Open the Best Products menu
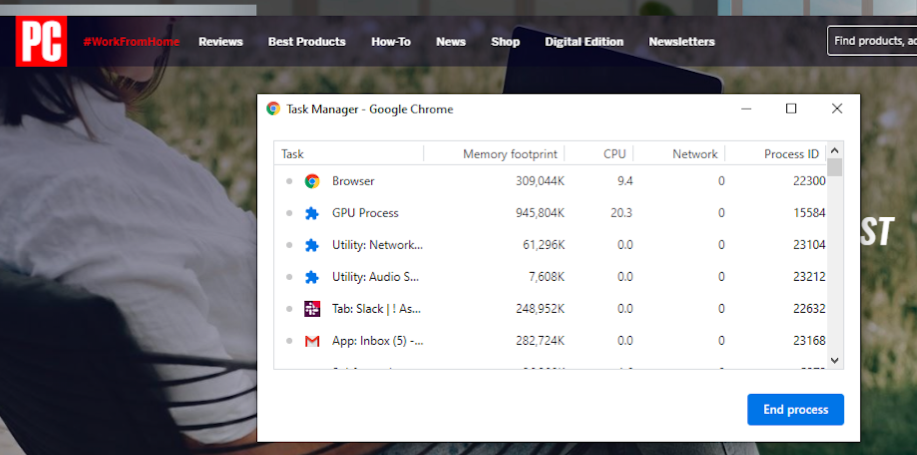Image resolution: width=917 pixels, height=455 pixels. point(307,42)
